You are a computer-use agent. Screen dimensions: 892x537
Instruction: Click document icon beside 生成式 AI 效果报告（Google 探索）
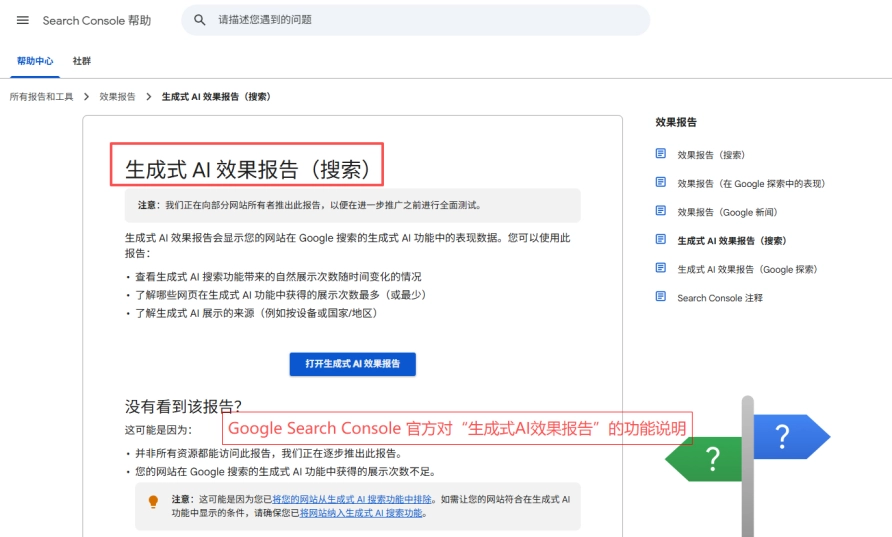coord(660,267)
